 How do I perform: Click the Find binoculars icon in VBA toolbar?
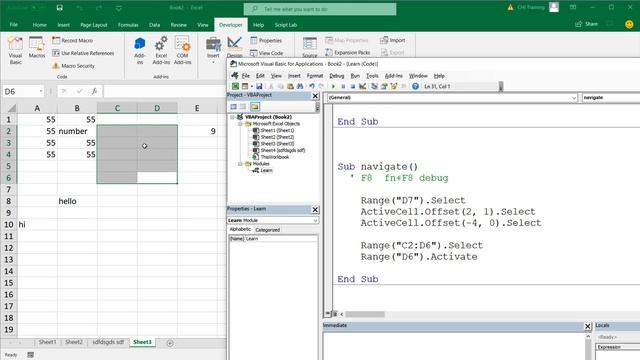pyautogui.click(x=300, y=86)
